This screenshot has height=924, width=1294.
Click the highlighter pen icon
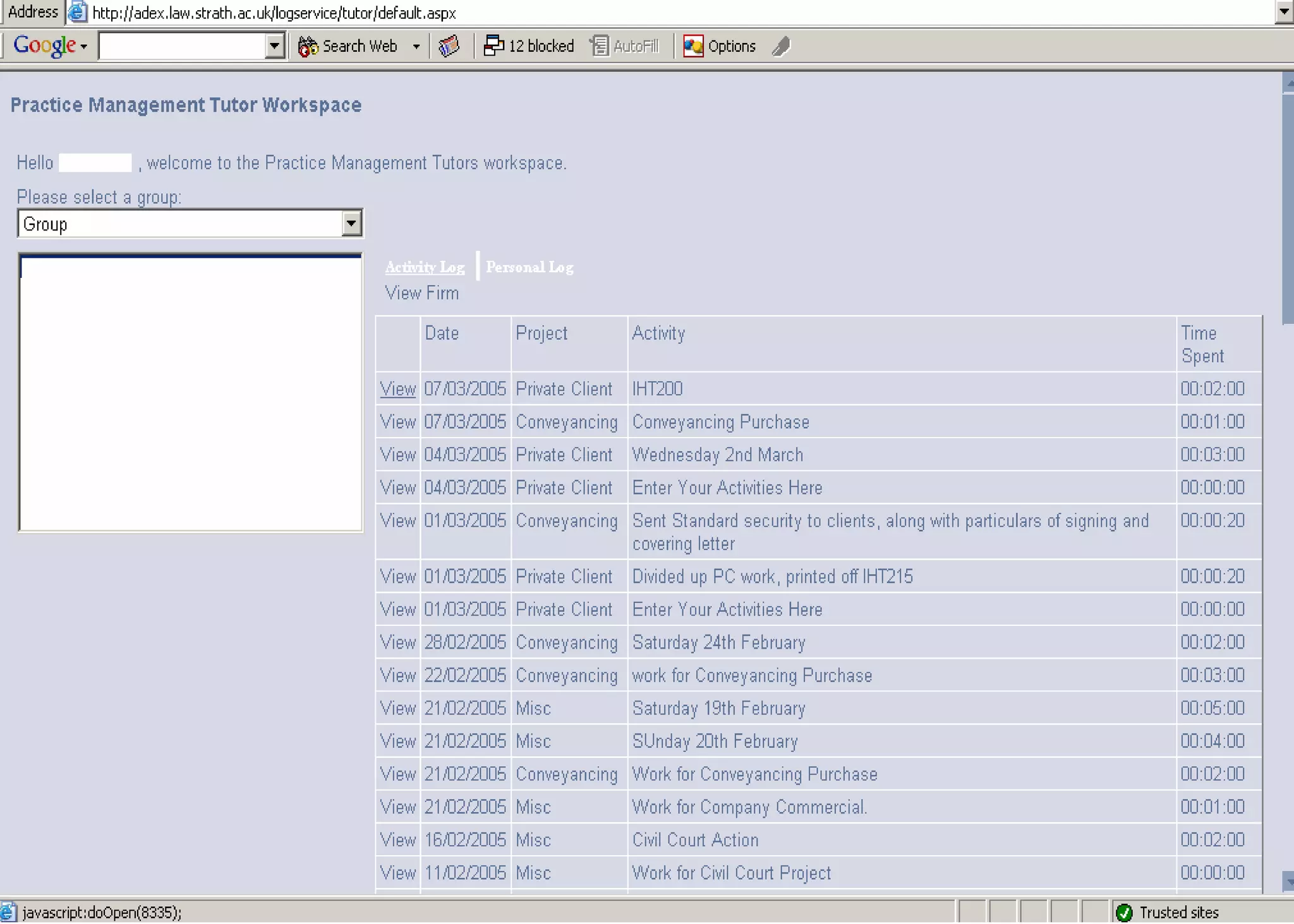[782, 46]
